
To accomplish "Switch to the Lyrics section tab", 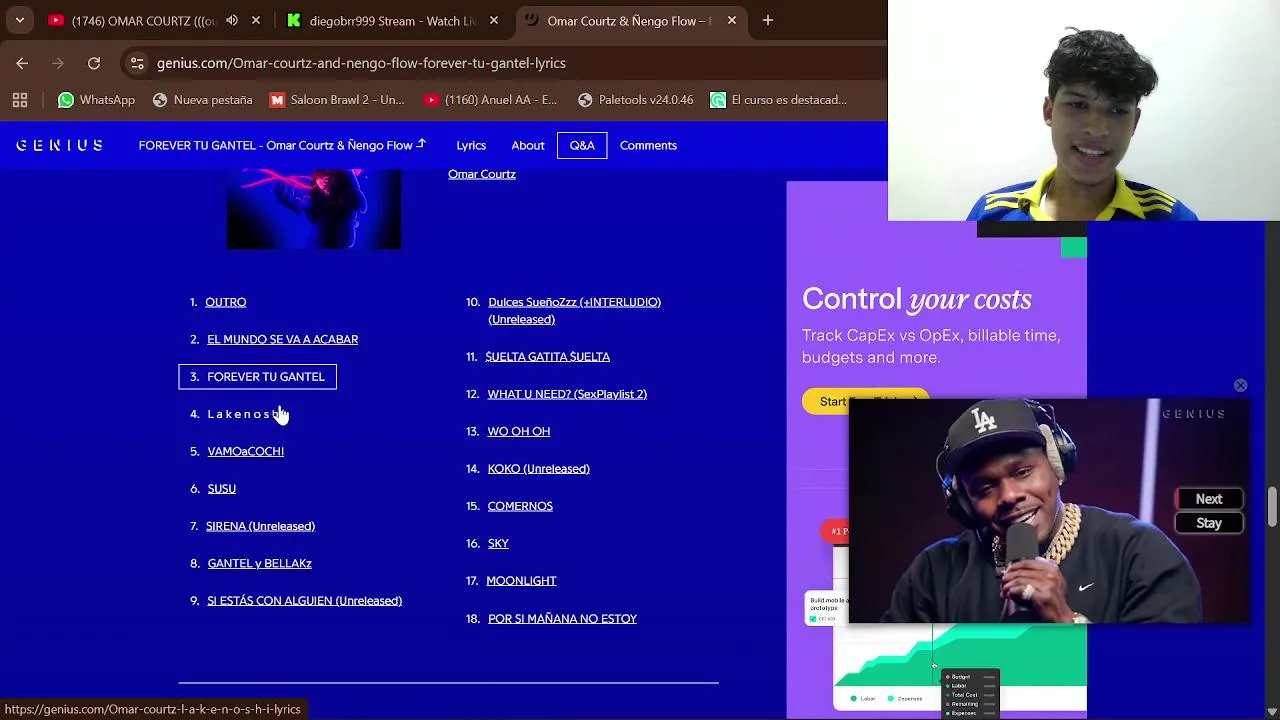I will coord(471,145).
